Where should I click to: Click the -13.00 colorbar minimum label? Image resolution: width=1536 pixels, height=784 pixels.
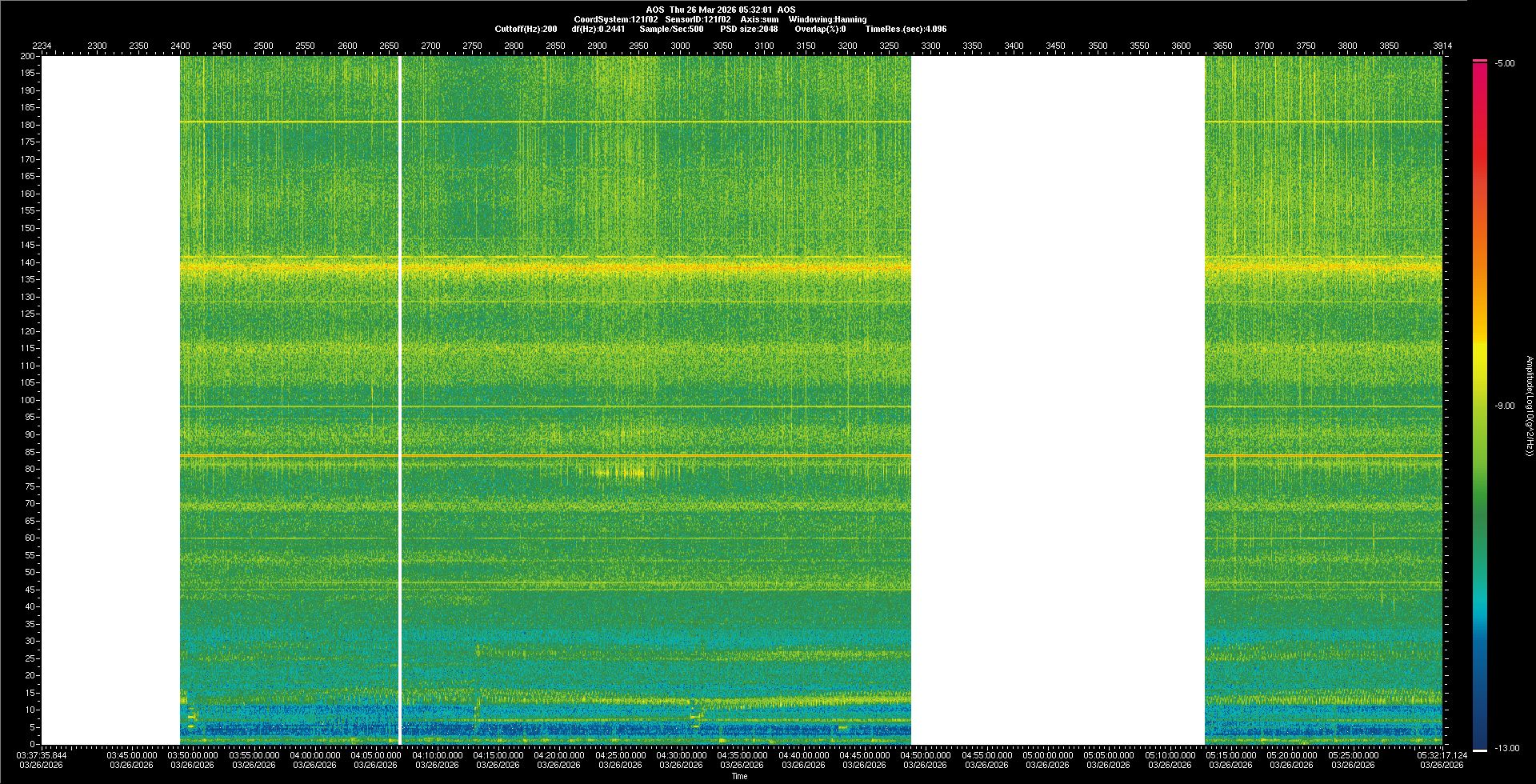[x=1506, y=748]
